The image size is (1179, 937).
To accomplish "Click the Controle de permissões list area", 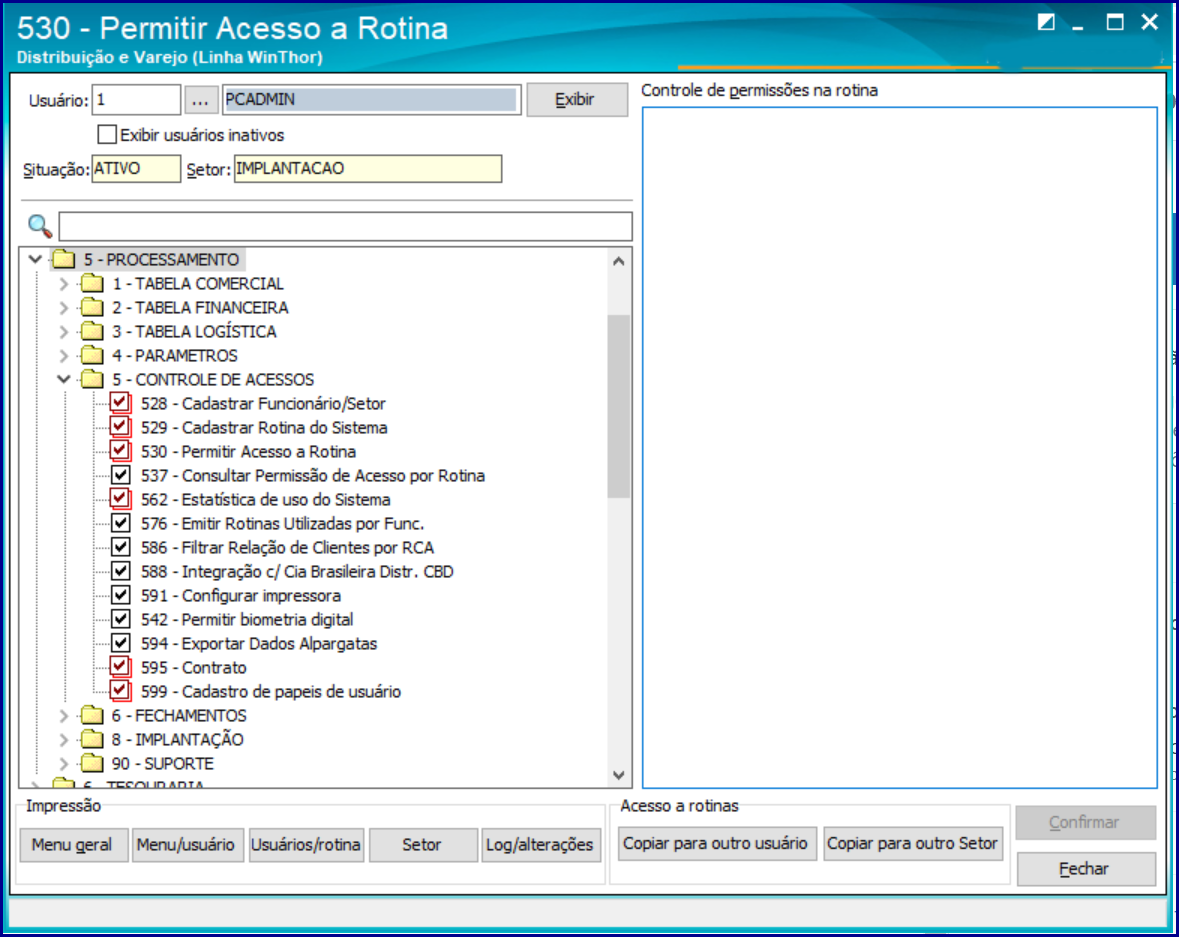I will pyautogui.click(x=899, y=447).
